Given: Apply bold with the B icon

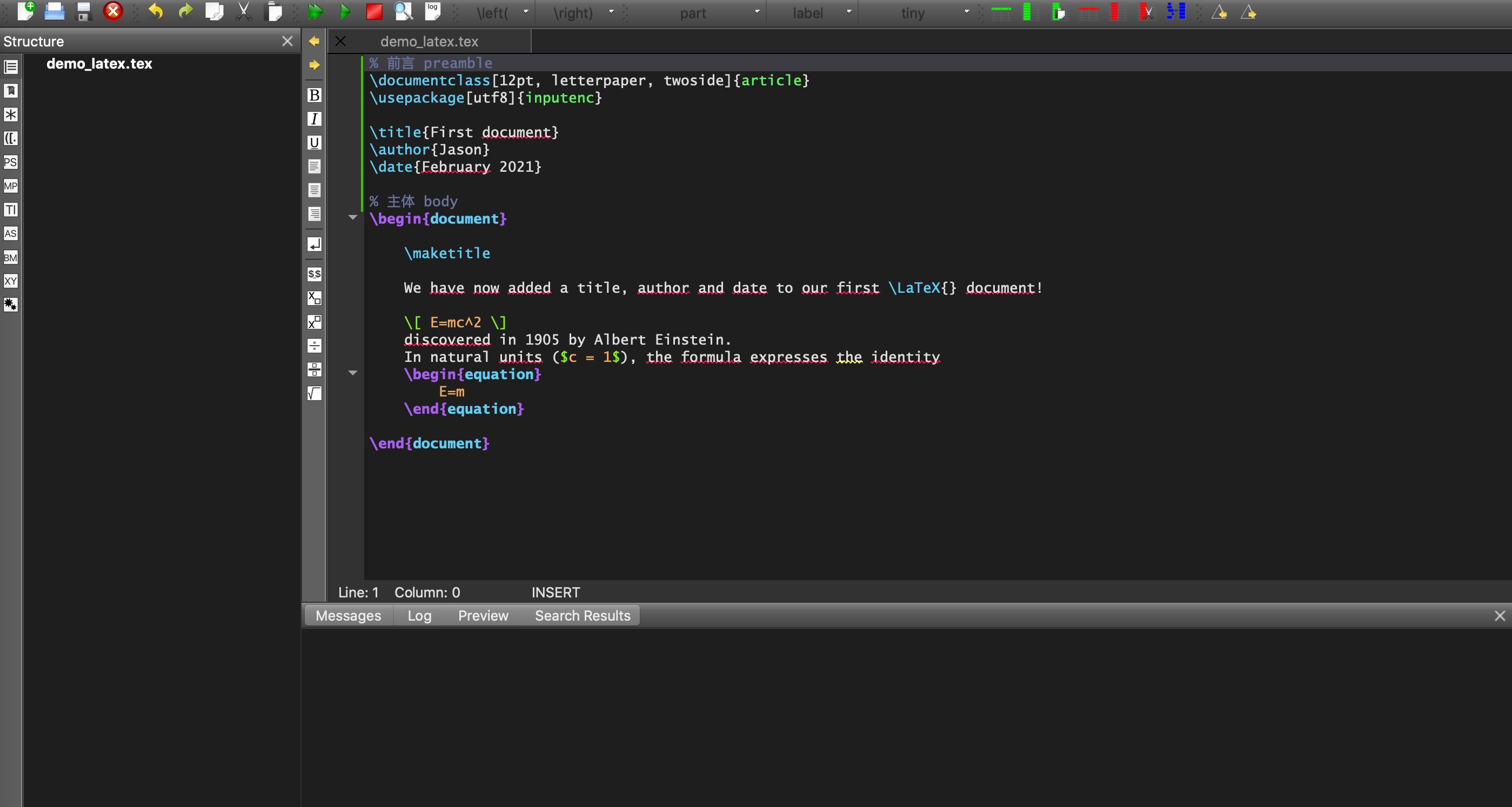Looking at the screenshot, I should [x=315, y=95].
